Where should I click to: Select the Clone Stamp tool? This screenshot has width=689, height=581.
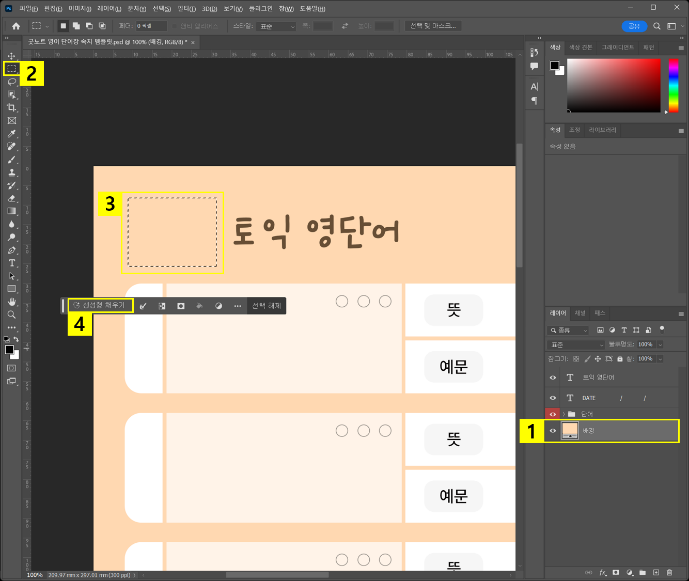[x=11, y=172]
